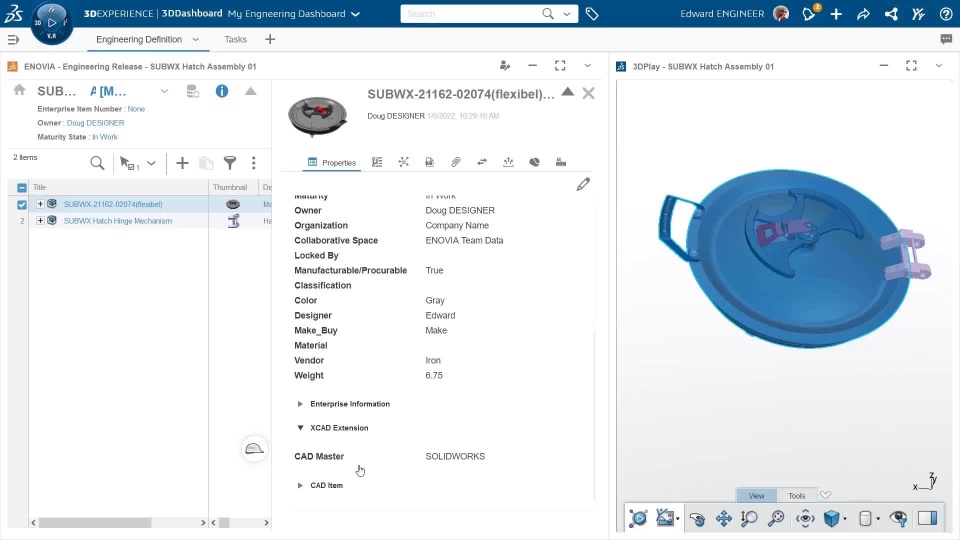Click the Edward ENGINEER profile avatar

pos(781,13)
